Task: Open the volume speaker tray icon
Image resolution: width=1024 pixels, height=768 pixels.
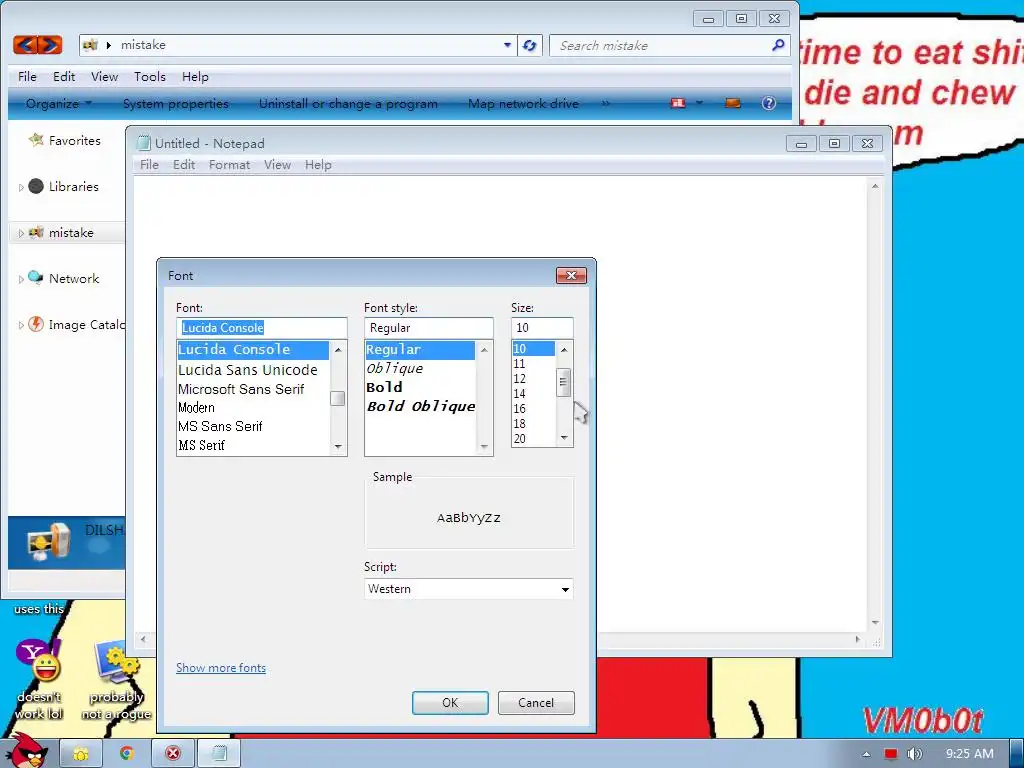Action: 915,754
